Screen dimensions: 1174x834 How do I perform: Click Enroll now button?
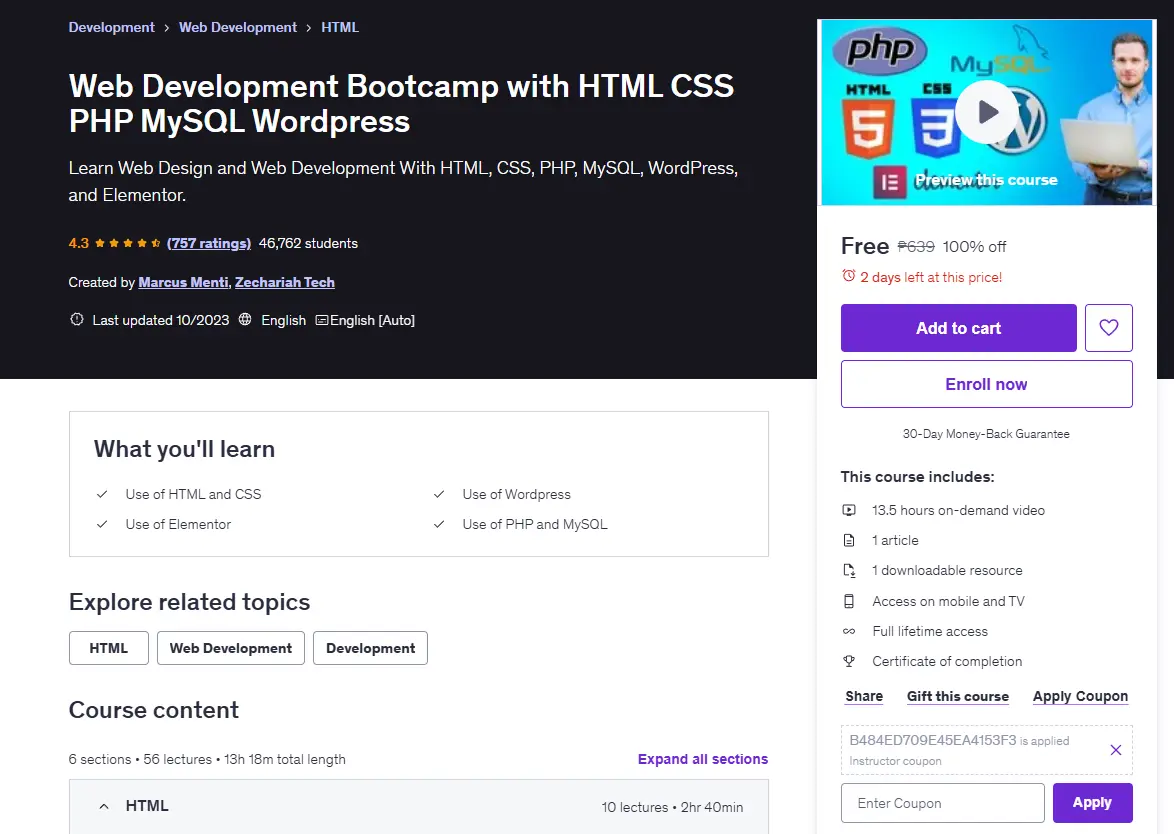[x=986, y=384]
